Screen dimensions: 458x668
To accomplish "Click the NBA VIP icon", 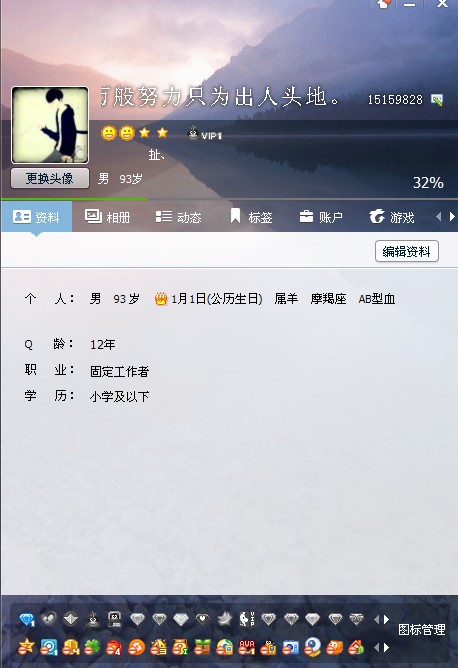I will pyautogui.click(x=247, y=619).
